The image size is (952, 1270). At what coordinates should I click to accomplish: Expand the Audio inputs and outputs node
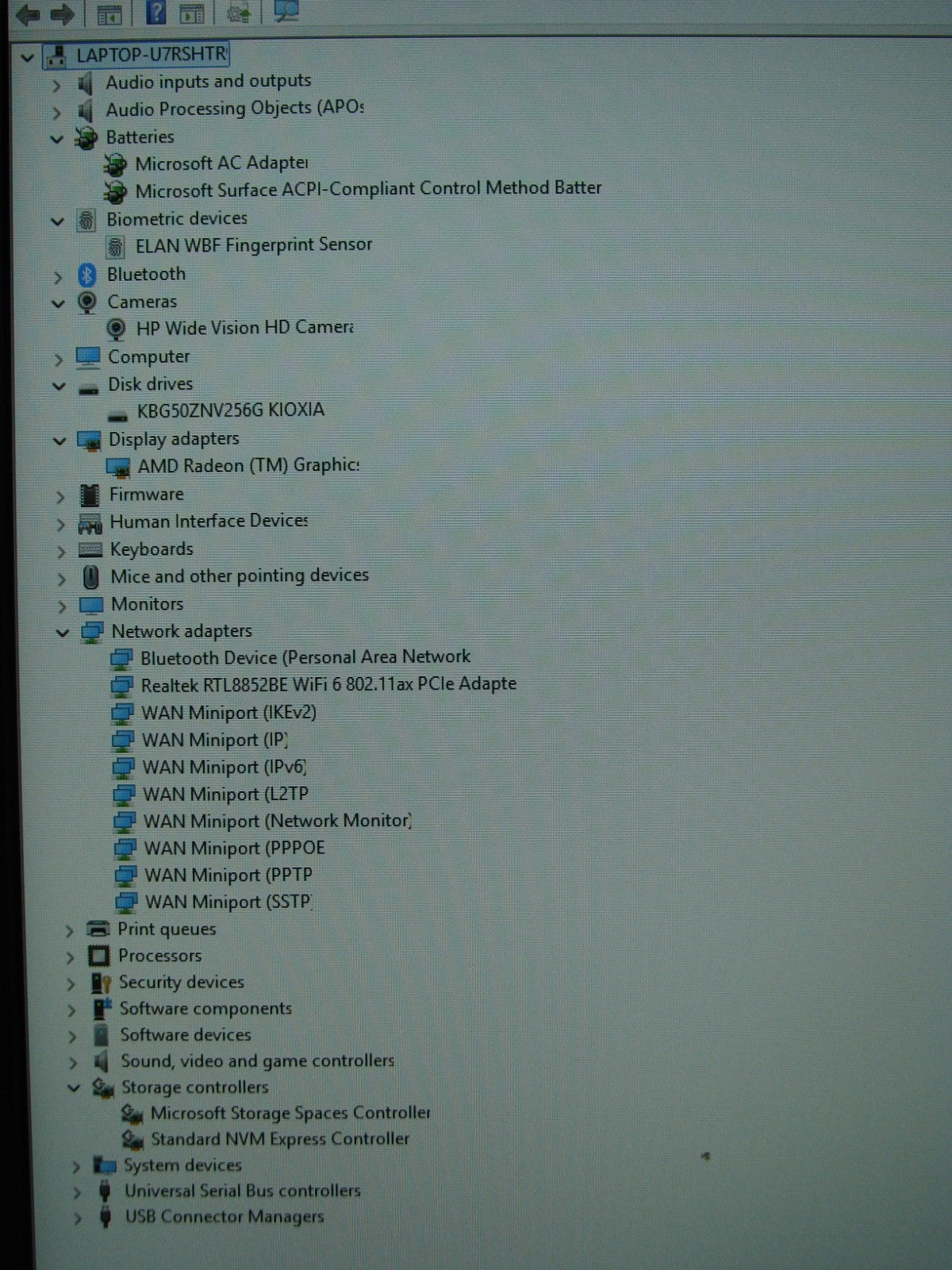pos(56,84)
